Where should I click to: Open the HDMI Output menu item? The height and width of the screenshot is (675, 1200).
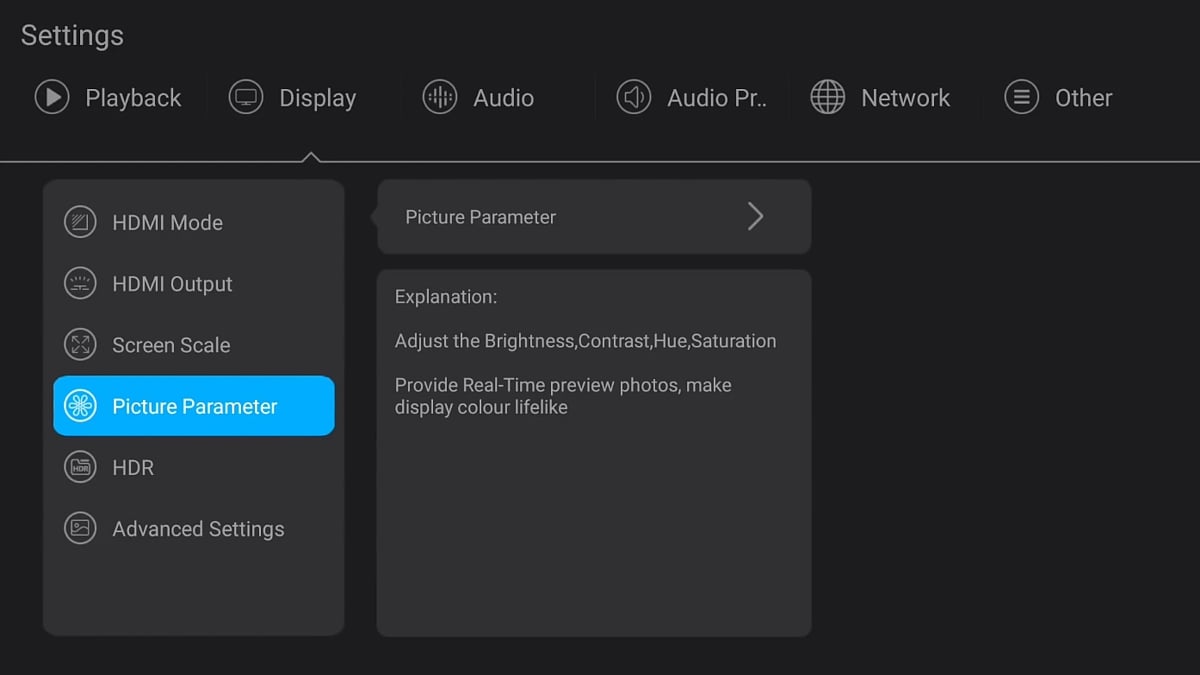[x=172, y=284]
